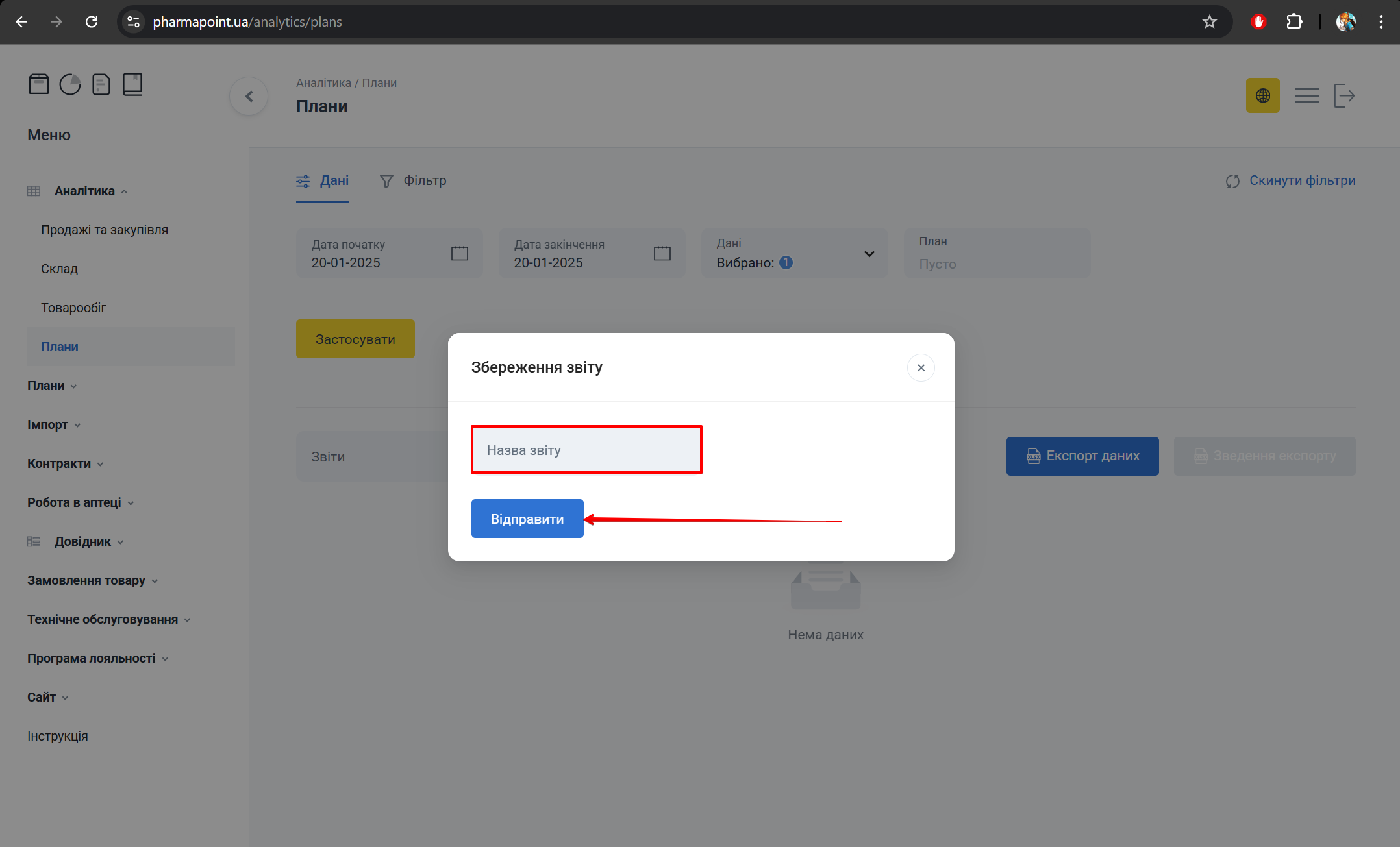Open Продажі та закупівля menu item
The image size is (1400, 847).
pyautogui.click(x=105, y=230)
